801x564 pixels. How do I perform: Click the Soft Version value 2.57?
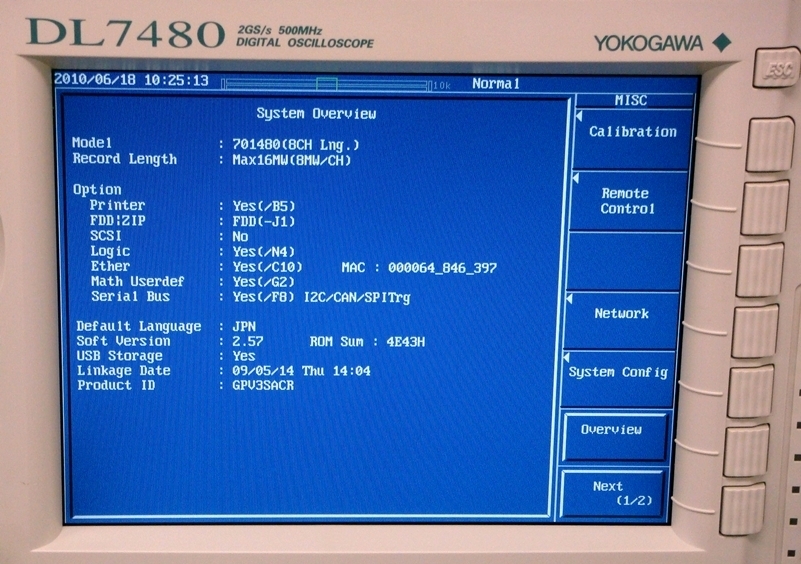pos(248,341)
